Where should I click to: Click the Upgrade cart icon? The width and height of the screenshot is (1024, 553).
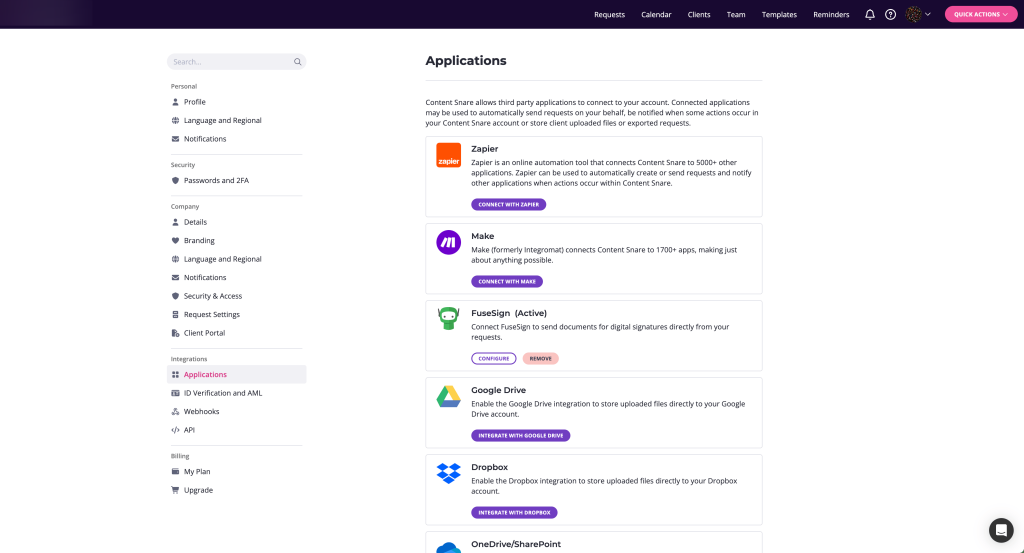tap(175, 490)
